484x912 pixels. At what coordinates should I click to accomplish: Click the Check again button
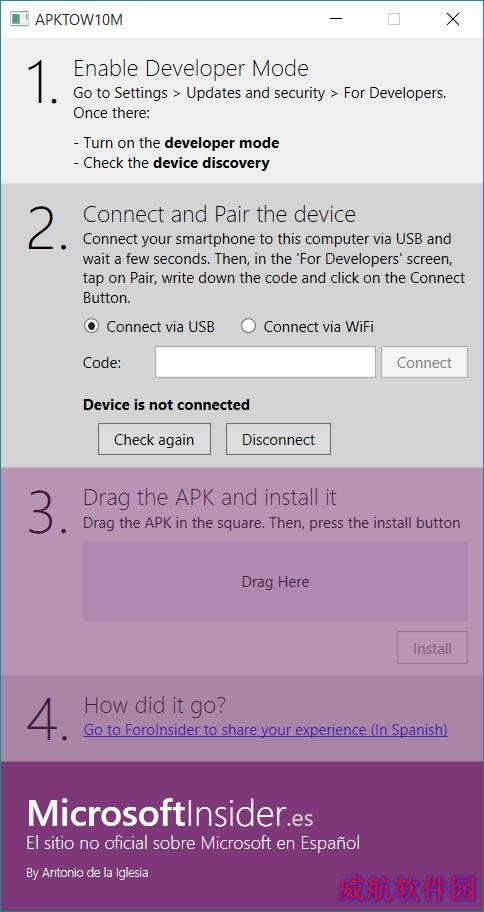(154, 439)
